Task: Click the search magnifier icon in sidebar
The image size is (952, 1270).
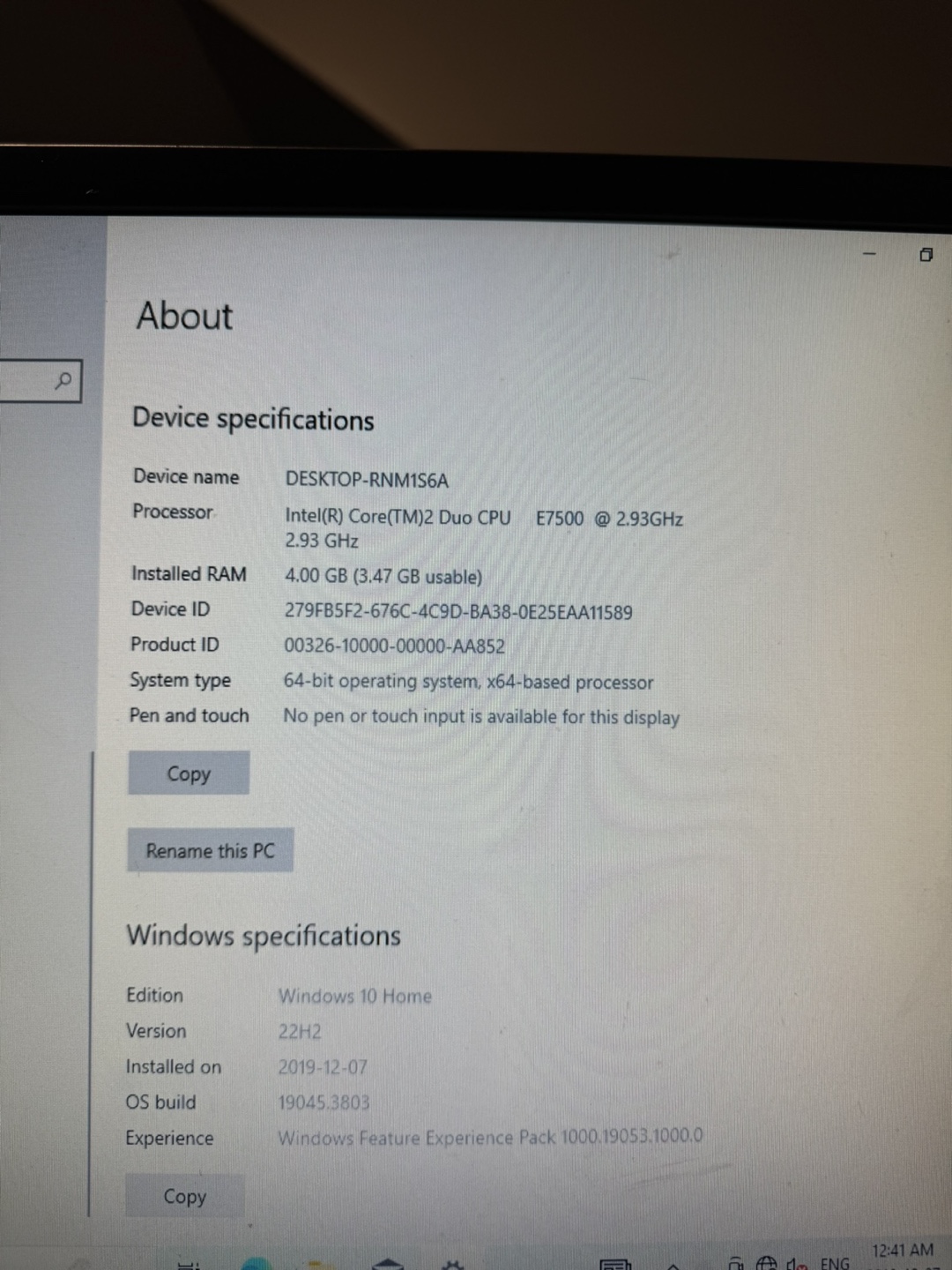Action: [x=63, y=381]
